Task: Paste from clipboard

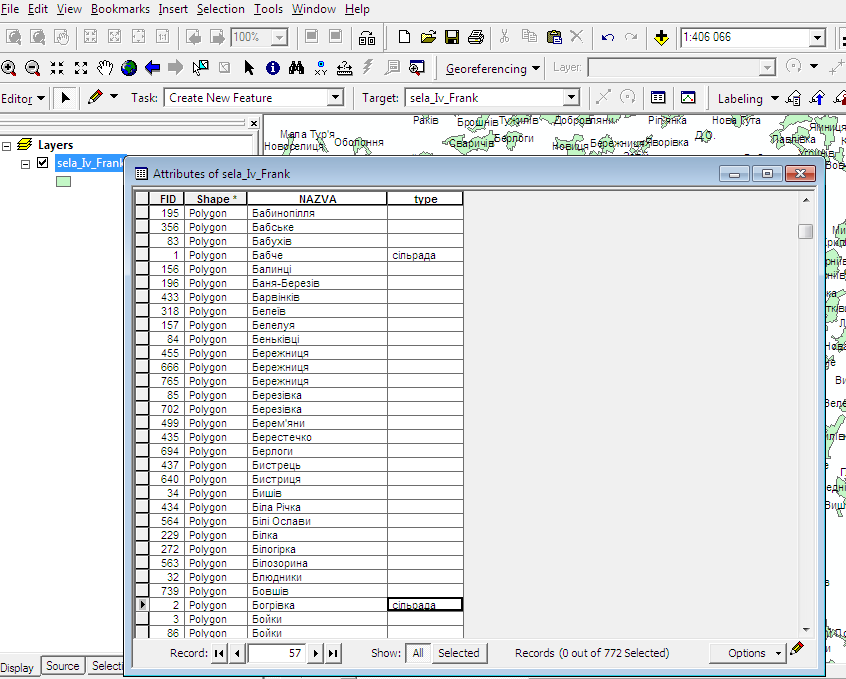Action: 554,37
